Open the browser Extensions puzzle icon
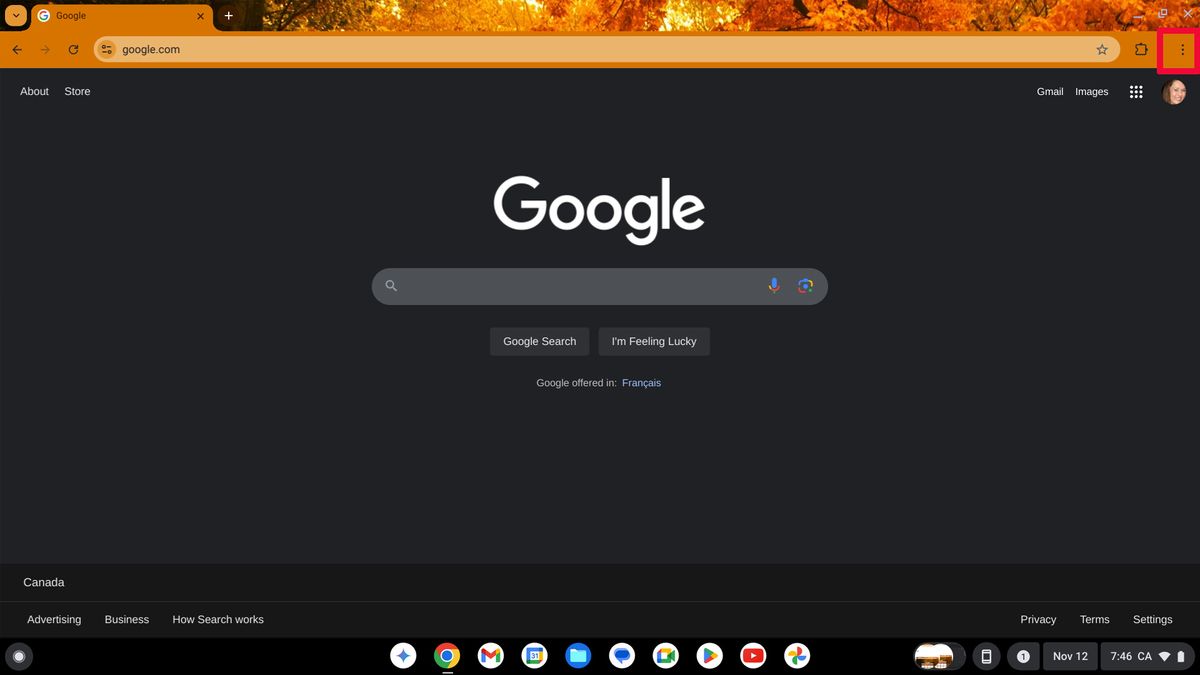The image size is (1200, 675). (1141, 49)
